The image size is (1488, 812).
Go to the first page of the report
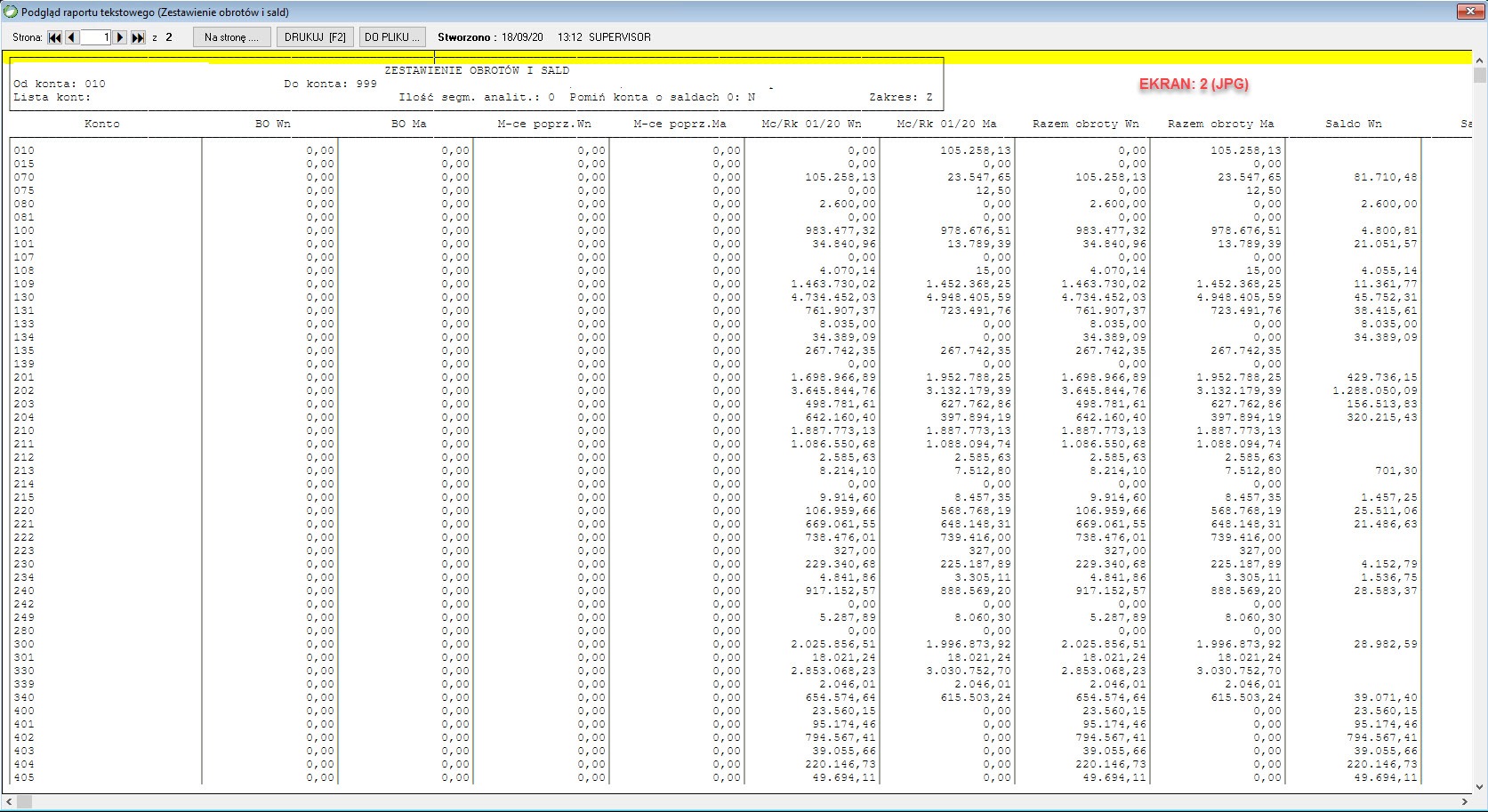[x=55, y=37]
